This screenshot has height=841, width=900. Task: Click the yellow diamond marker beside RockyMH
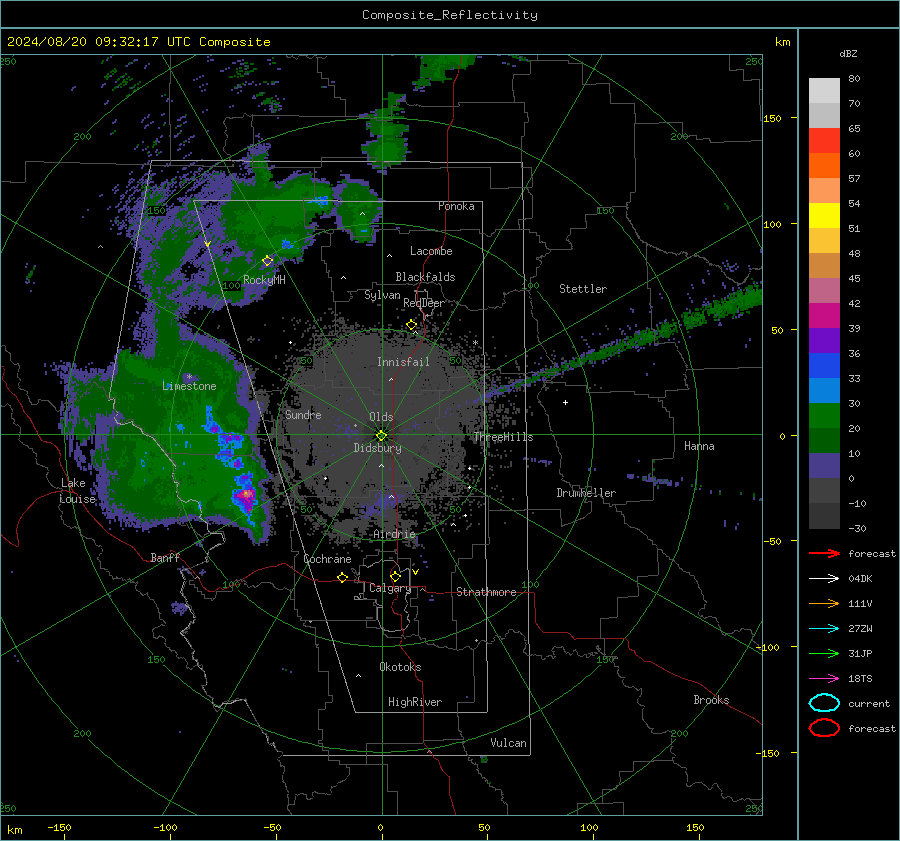(267, 261)
